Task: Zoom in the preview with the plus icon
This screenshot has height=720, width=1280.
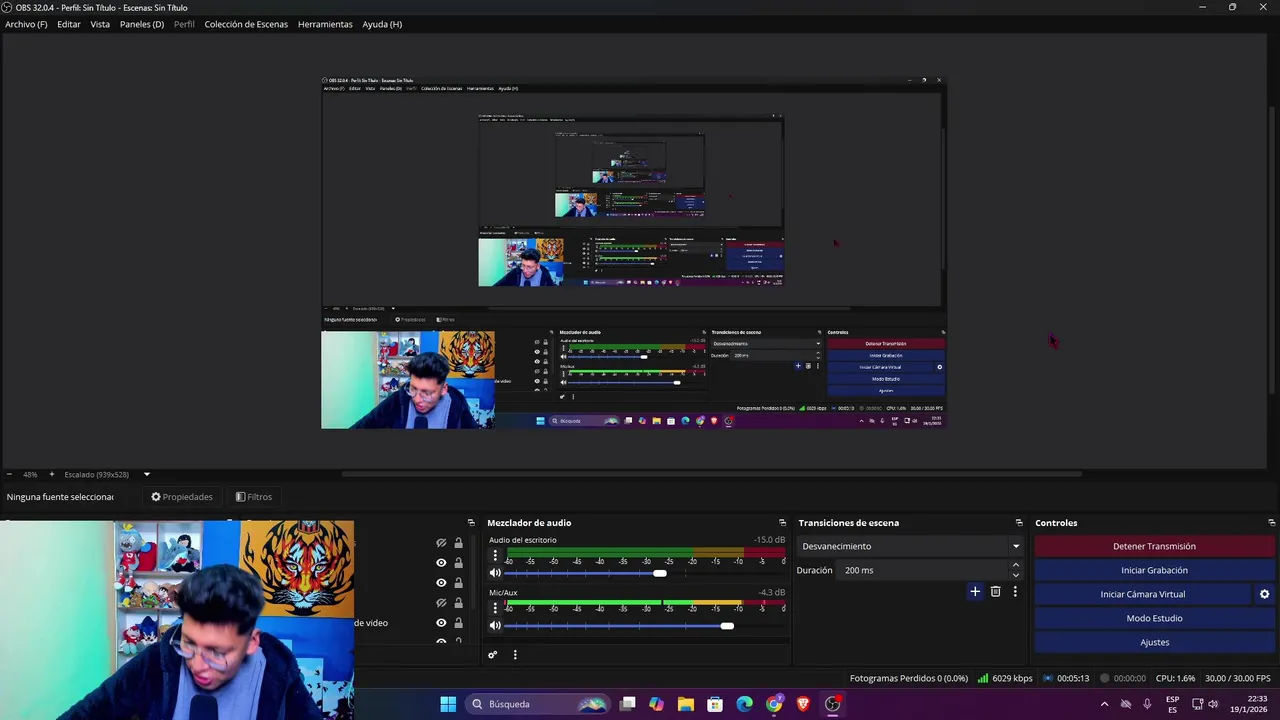Action: point(52,474)
